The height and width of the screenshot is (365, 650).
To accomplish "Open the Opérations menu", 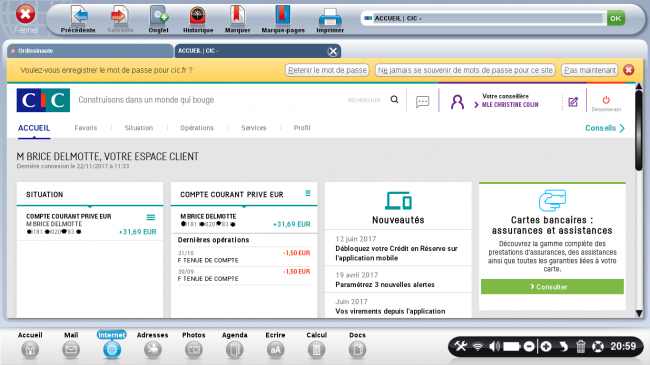I will (x=197, y=128).
